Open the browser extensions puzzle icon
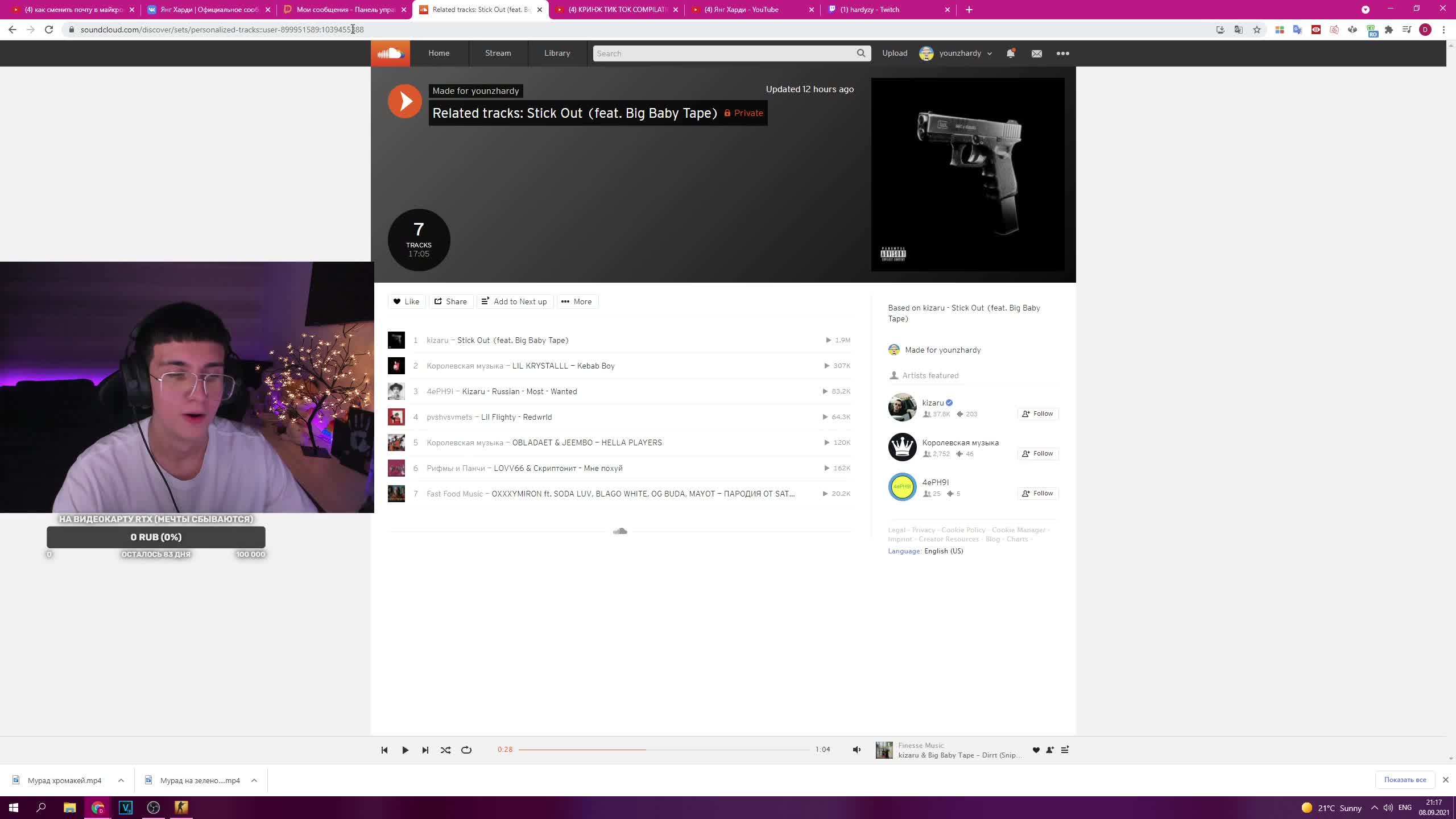The height and width of the screenshot is (819, 1456). [x=1389, y=30]
